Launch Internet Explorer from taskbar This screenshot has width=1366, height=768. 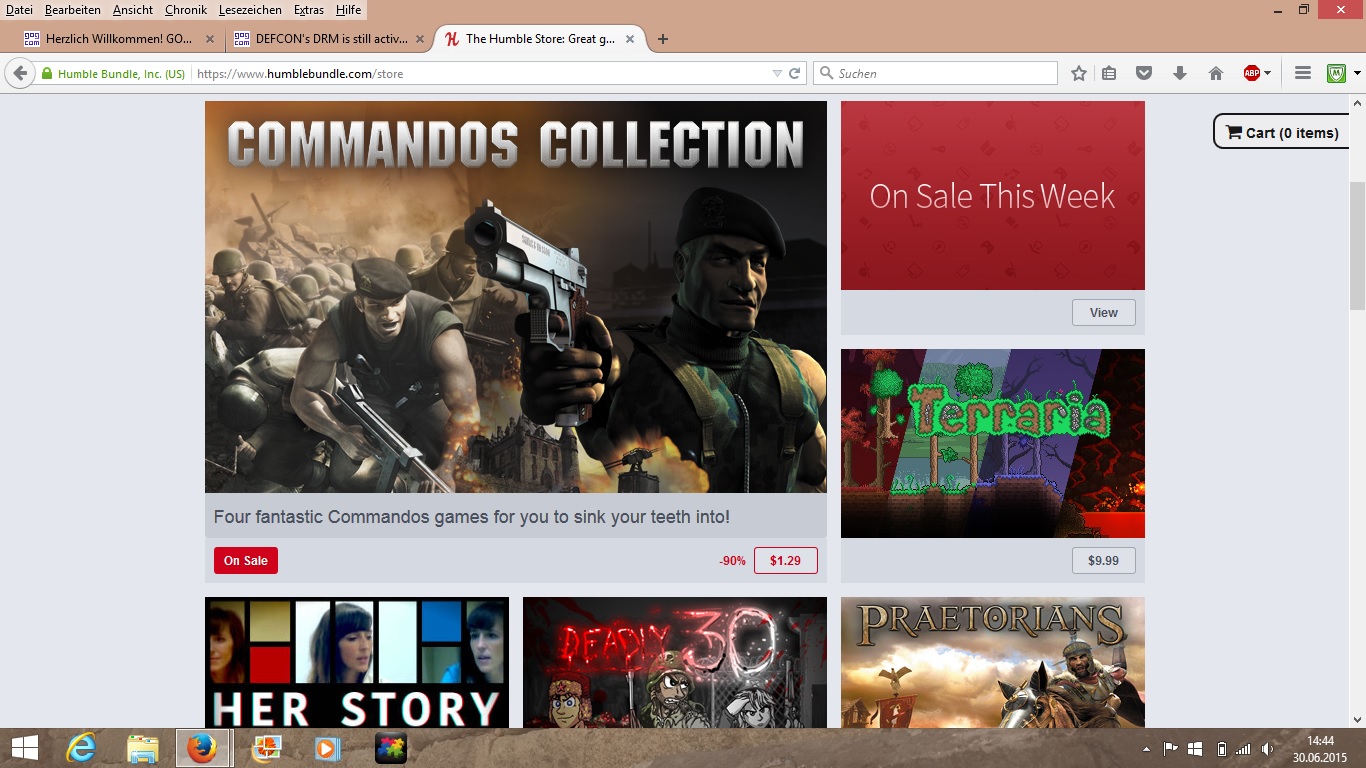click(81, 748)
